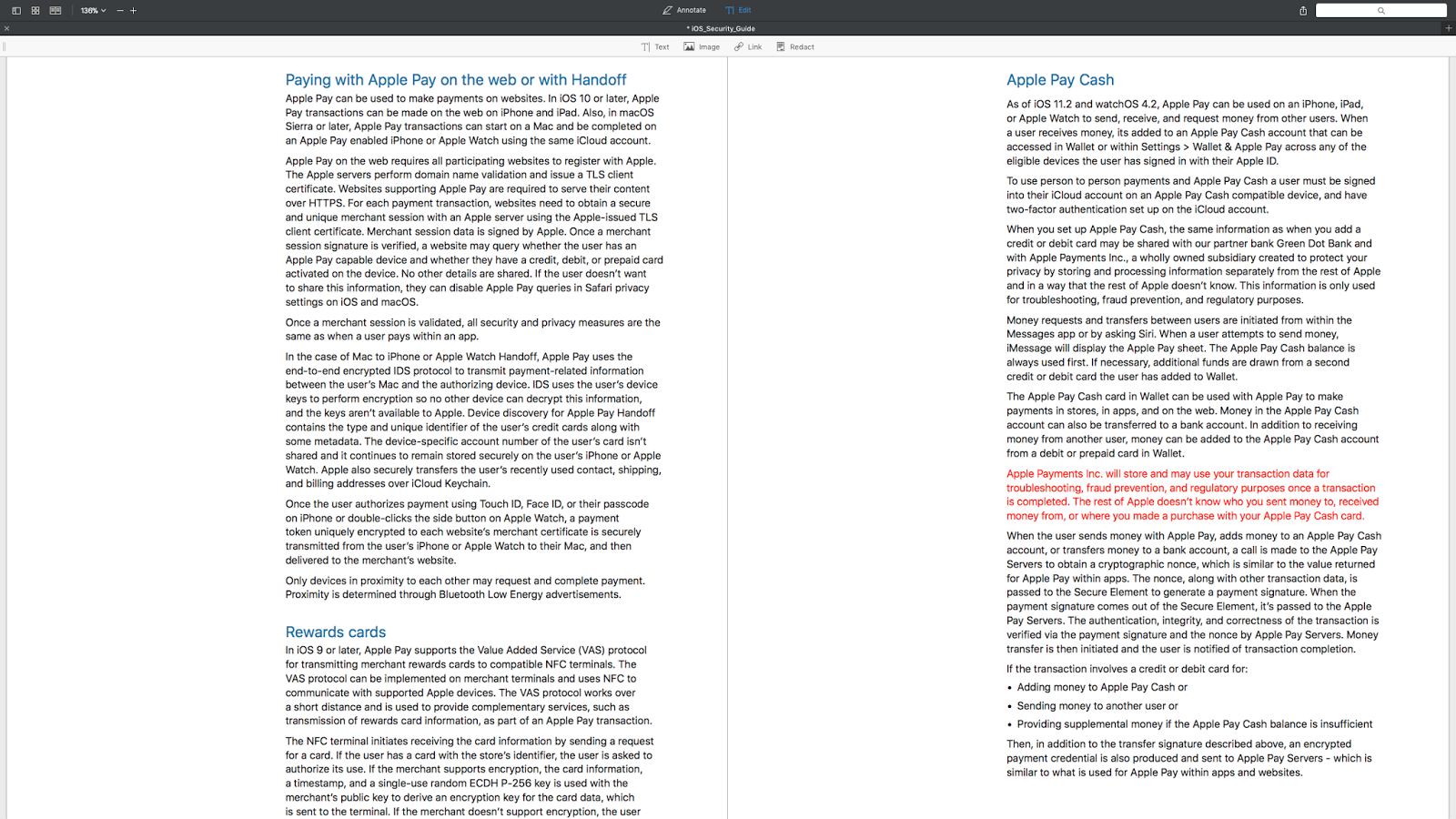Select the Image insert tool
Viewport: 1456px width, 819px height.
[x=702, y=46]
